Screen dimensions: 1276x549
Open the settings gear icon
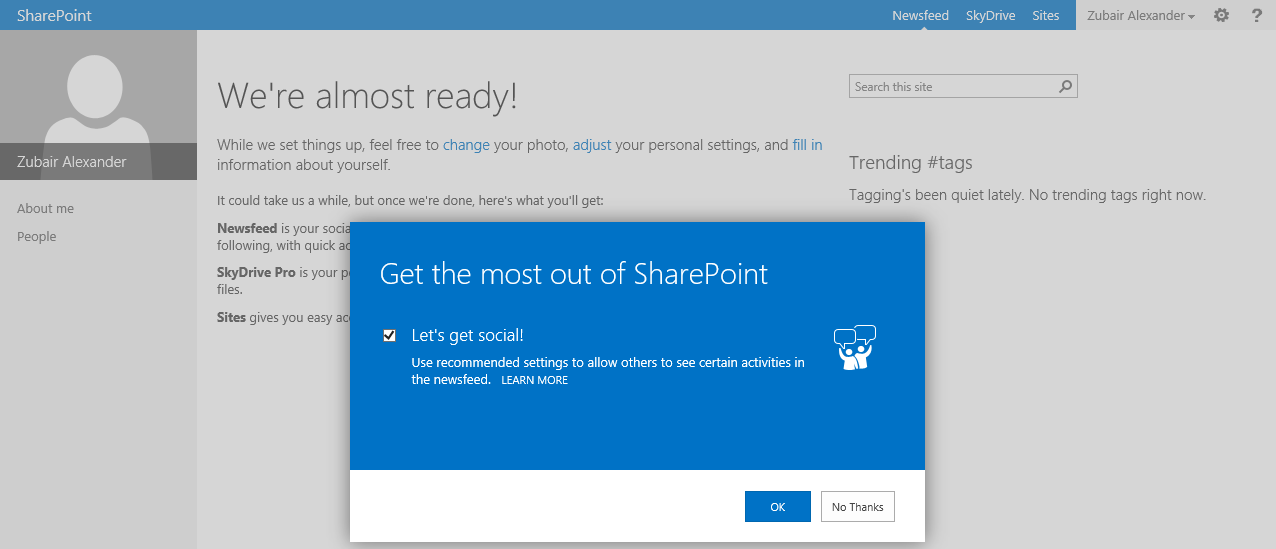point(1221,15)
